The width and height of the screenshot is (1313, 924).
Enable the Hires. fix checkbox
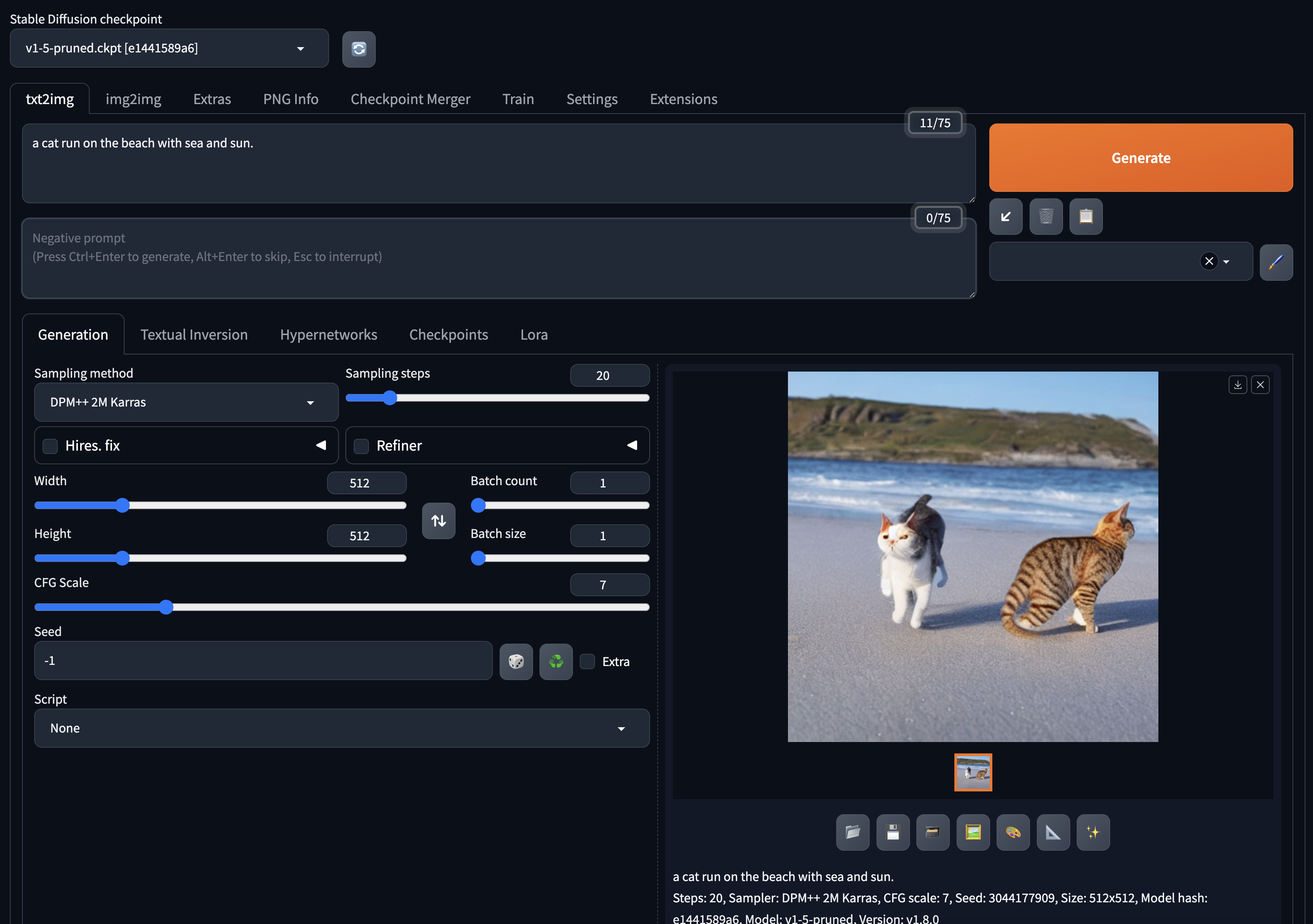[50, 446]
